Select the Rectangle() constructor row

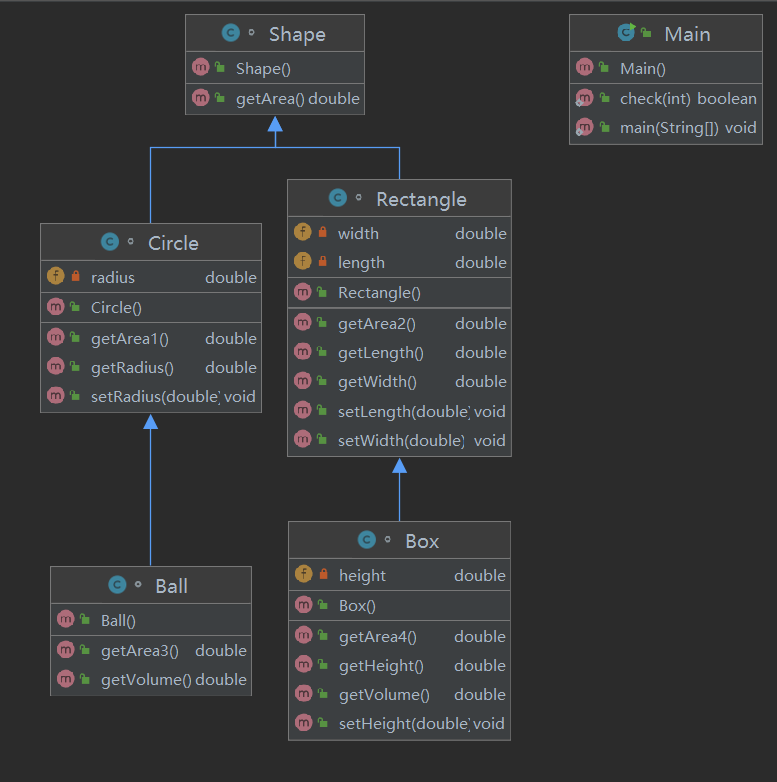click(x=399, y=293)
